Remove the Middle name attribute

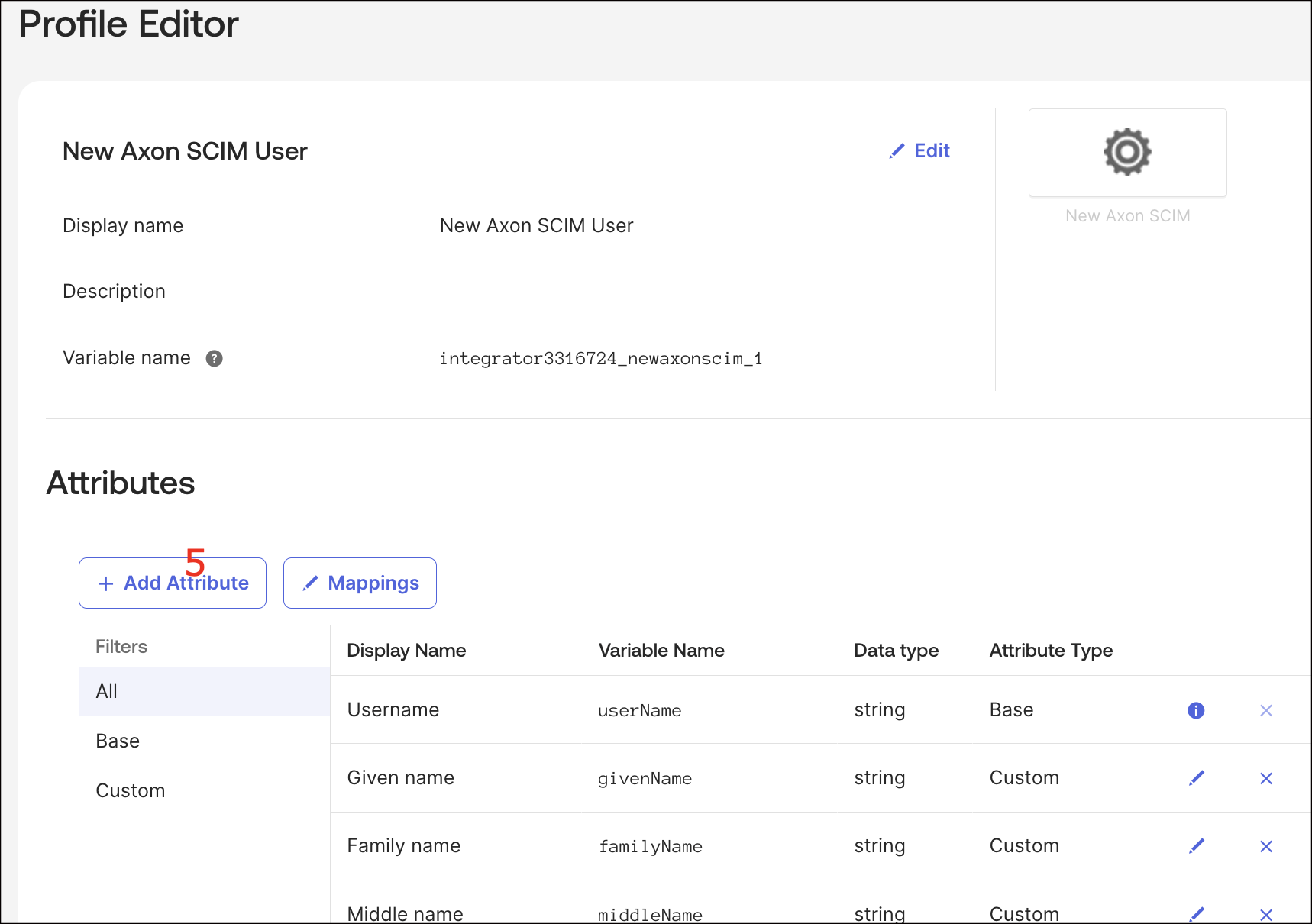(1265, 914)
